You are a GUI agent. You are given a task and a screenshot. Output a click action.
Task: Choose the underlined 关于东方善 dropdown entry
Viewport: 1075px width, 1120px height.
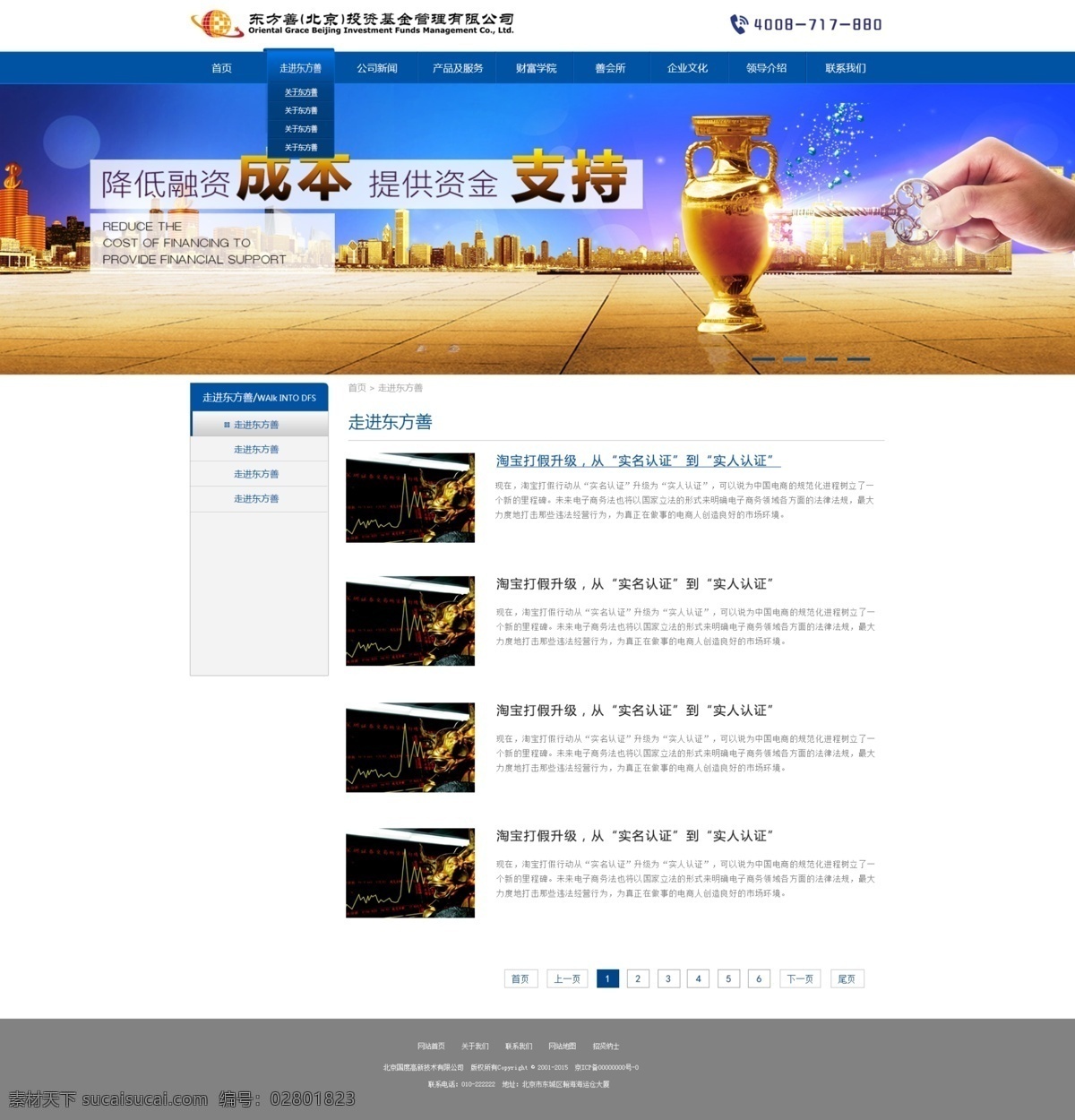[301, 92]
